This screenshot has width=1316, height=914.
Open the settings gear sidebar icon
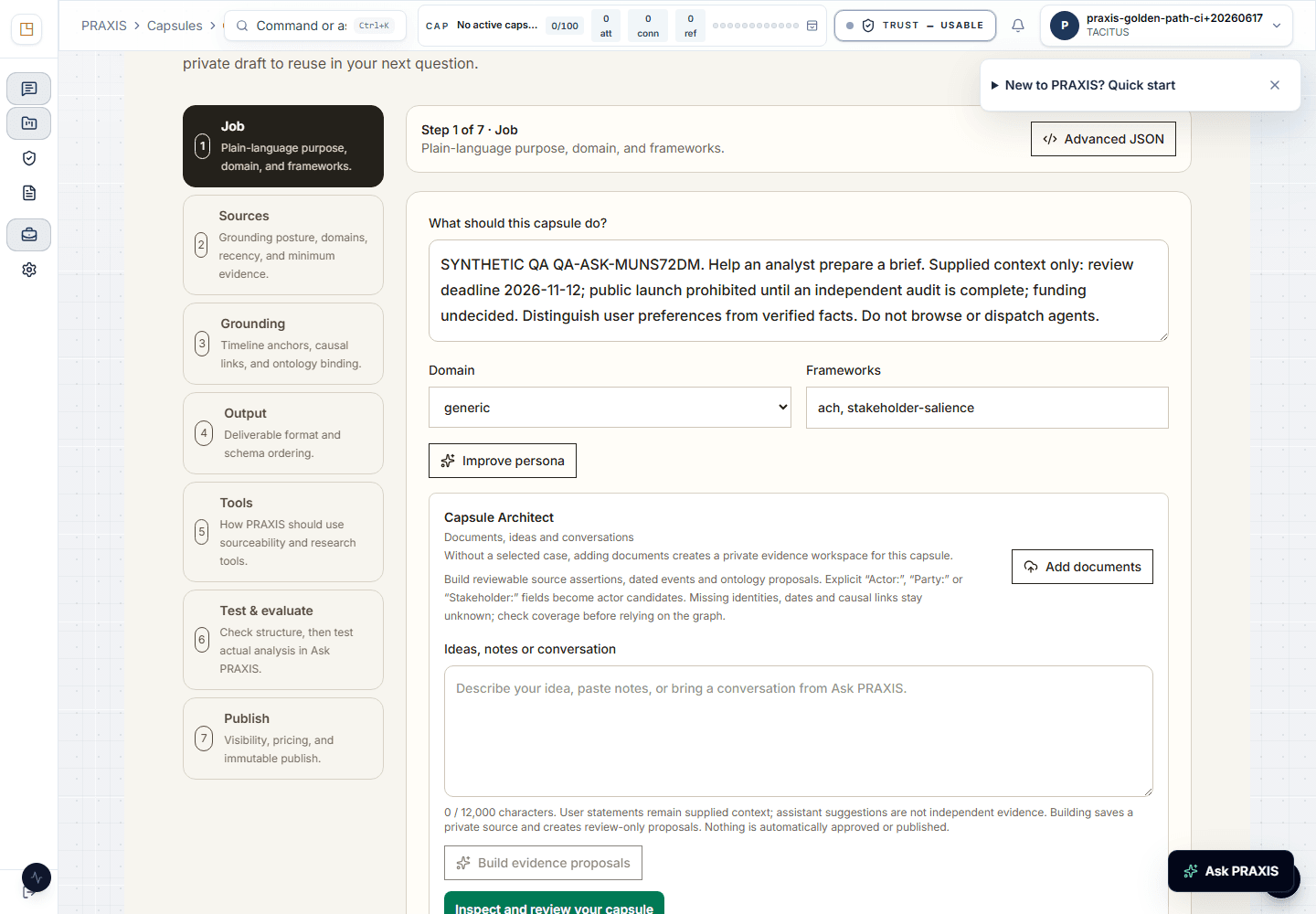29,270
